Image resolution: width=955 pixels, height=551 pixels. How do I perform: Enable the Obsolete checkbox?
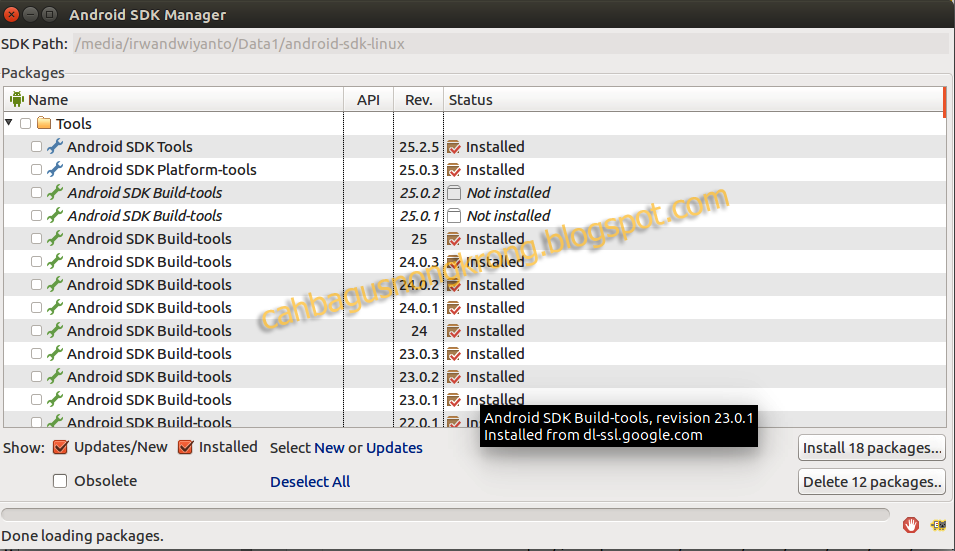click(x=60, y=481)
